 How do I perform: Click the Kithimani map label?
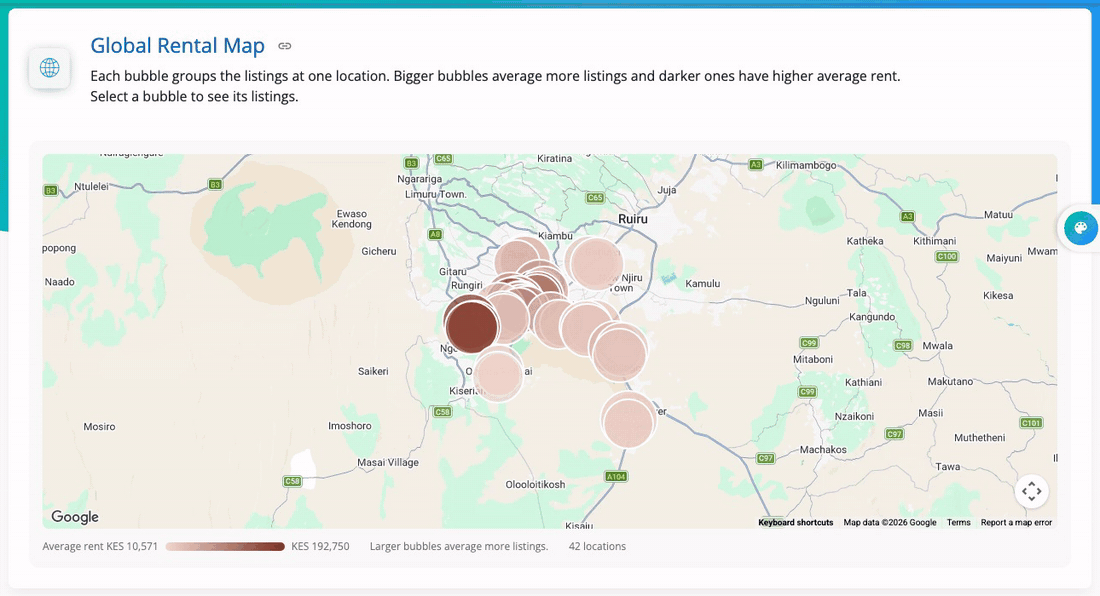point(934,241)
